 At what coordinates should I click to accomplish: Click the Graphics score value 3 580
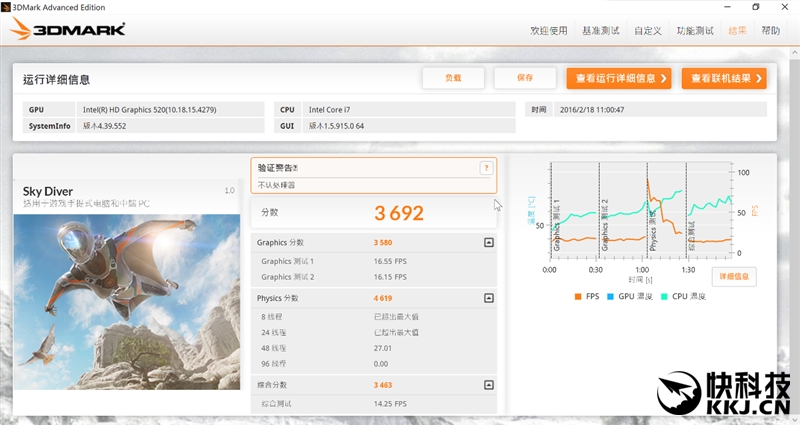pyautogui.click(x=383, y=242)
